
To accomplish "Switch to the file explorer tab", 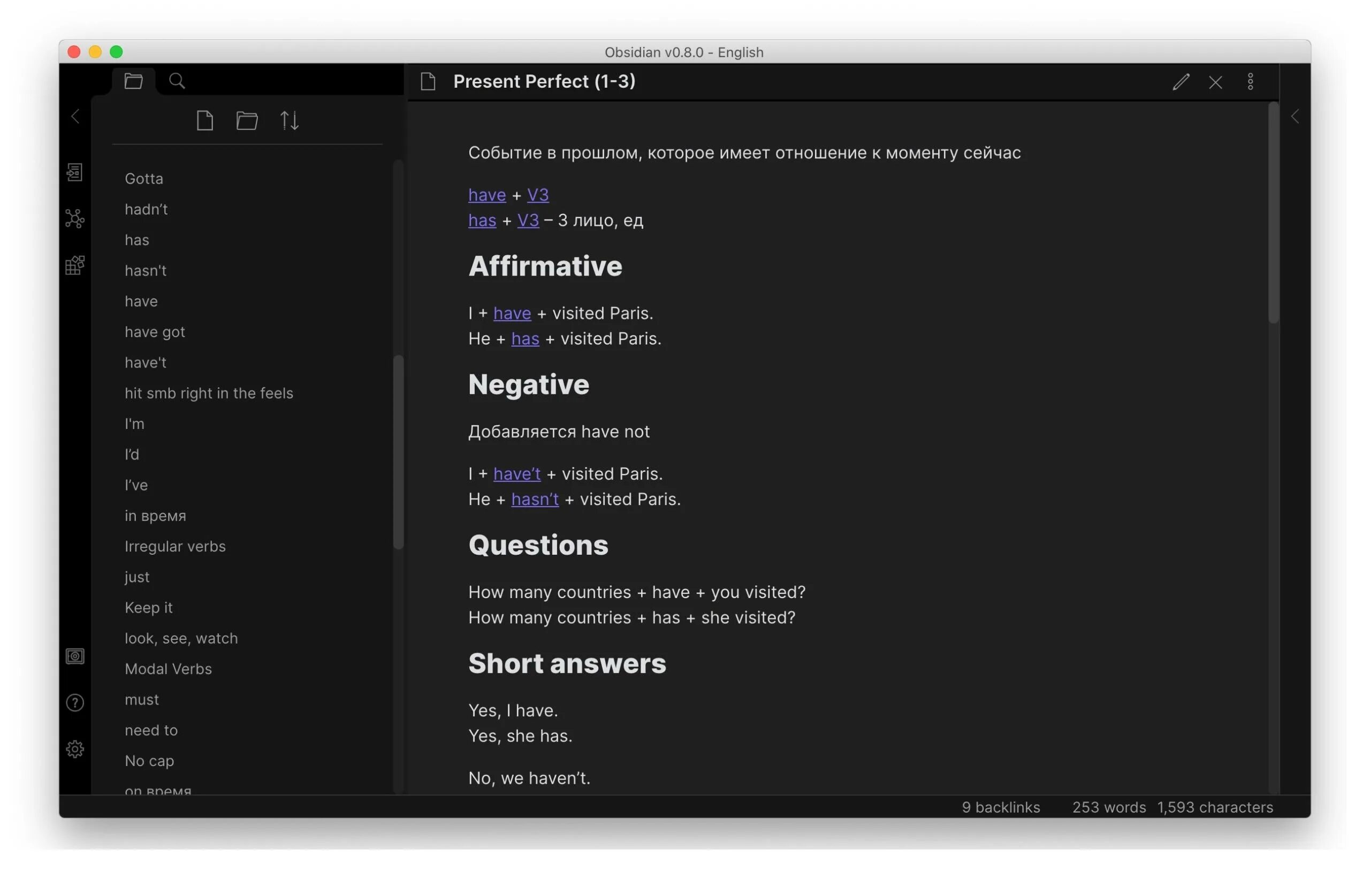I will (x=134, y=81).
